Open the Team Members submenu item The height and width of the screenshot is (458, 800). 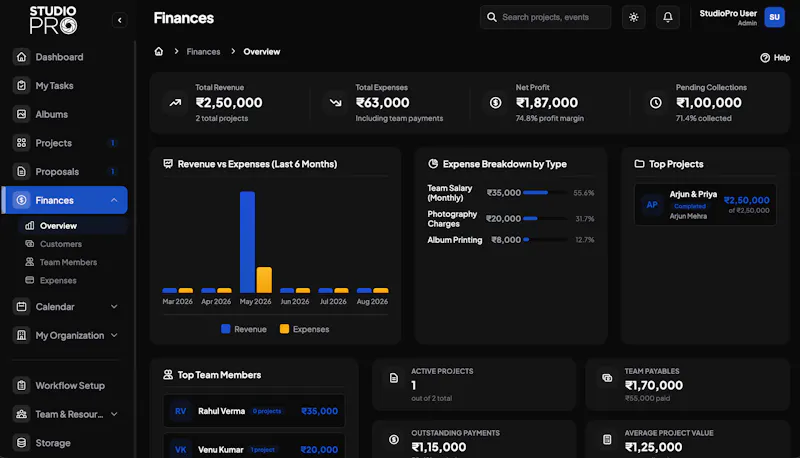72,262
